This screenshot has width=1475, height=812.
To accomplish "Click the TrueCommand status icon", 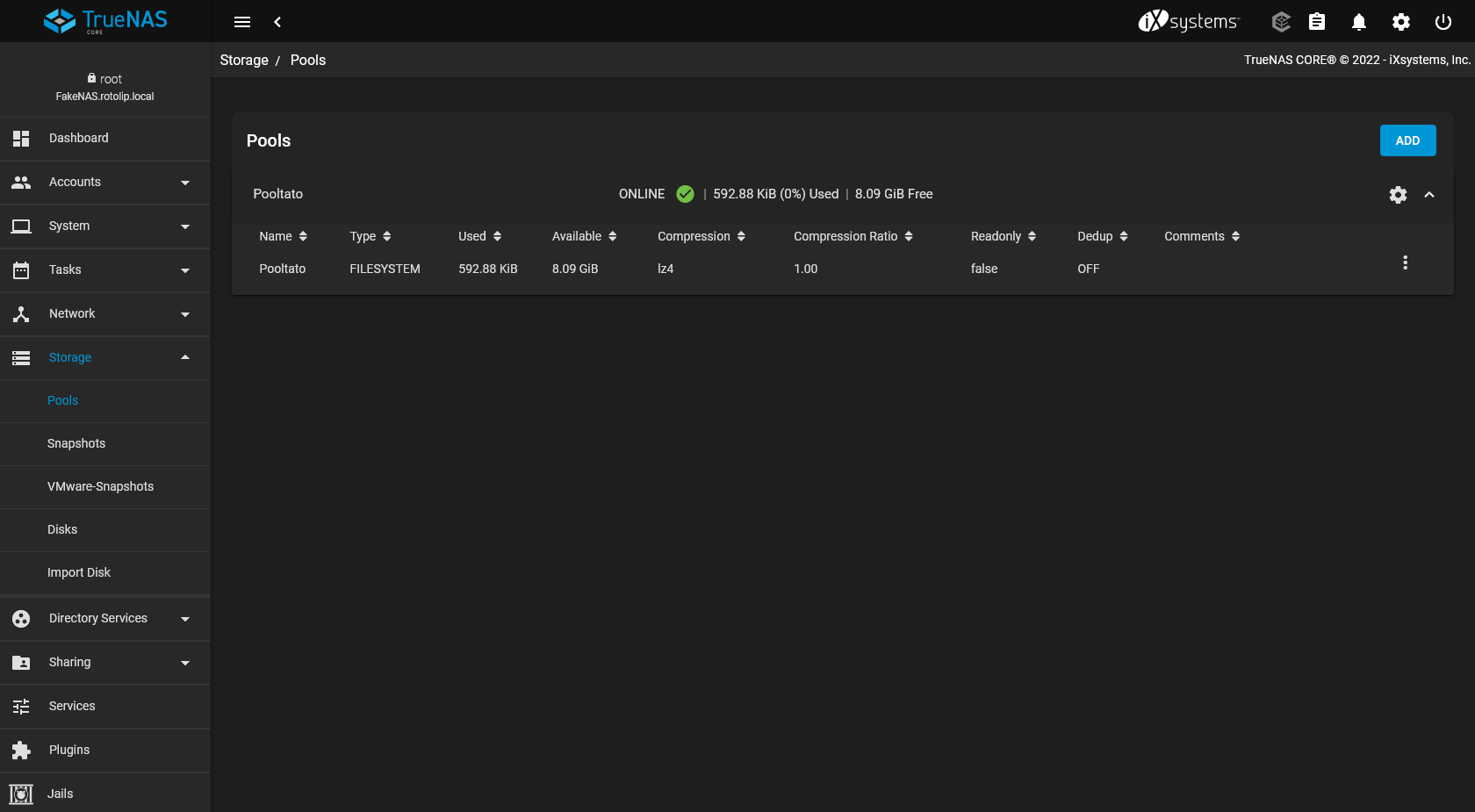I will tap(1281, 22).
